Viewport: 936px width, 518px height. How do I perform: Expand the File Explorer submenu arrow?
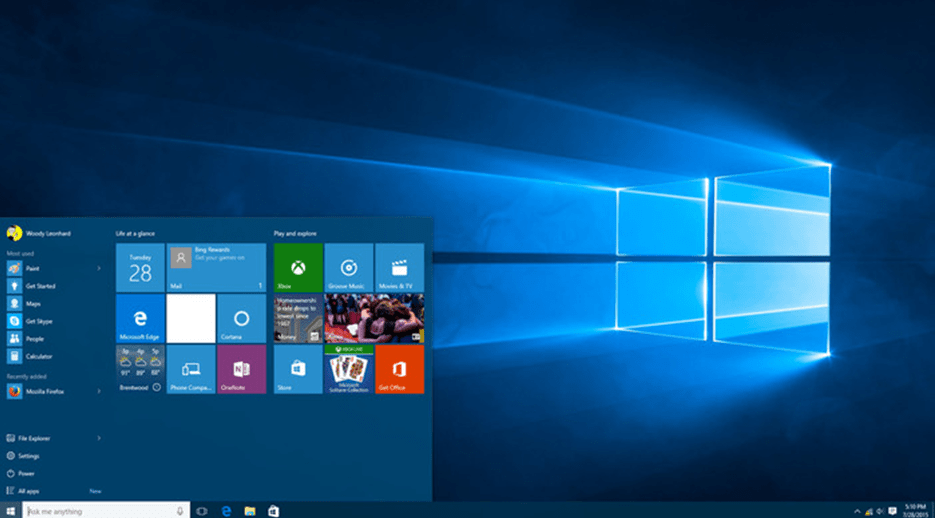click(x=98, y=438)
